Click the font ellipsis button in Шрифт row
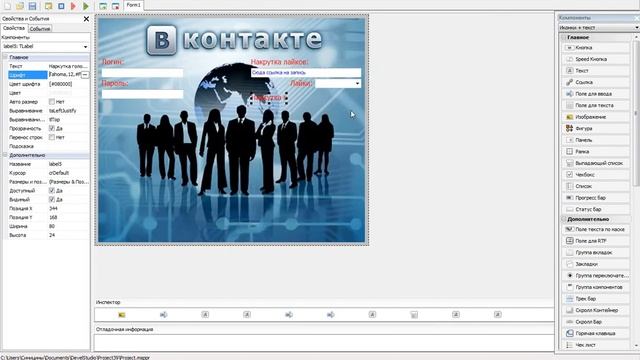This screenshot has height=360, width=640. click(x=85, y=75)
